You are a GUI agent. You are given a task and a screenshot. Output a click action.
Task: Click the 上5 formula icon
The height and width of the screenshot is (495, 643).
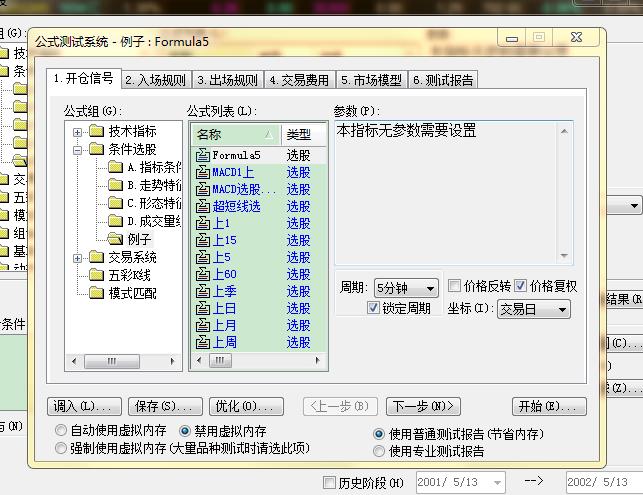tap(203, 257)
